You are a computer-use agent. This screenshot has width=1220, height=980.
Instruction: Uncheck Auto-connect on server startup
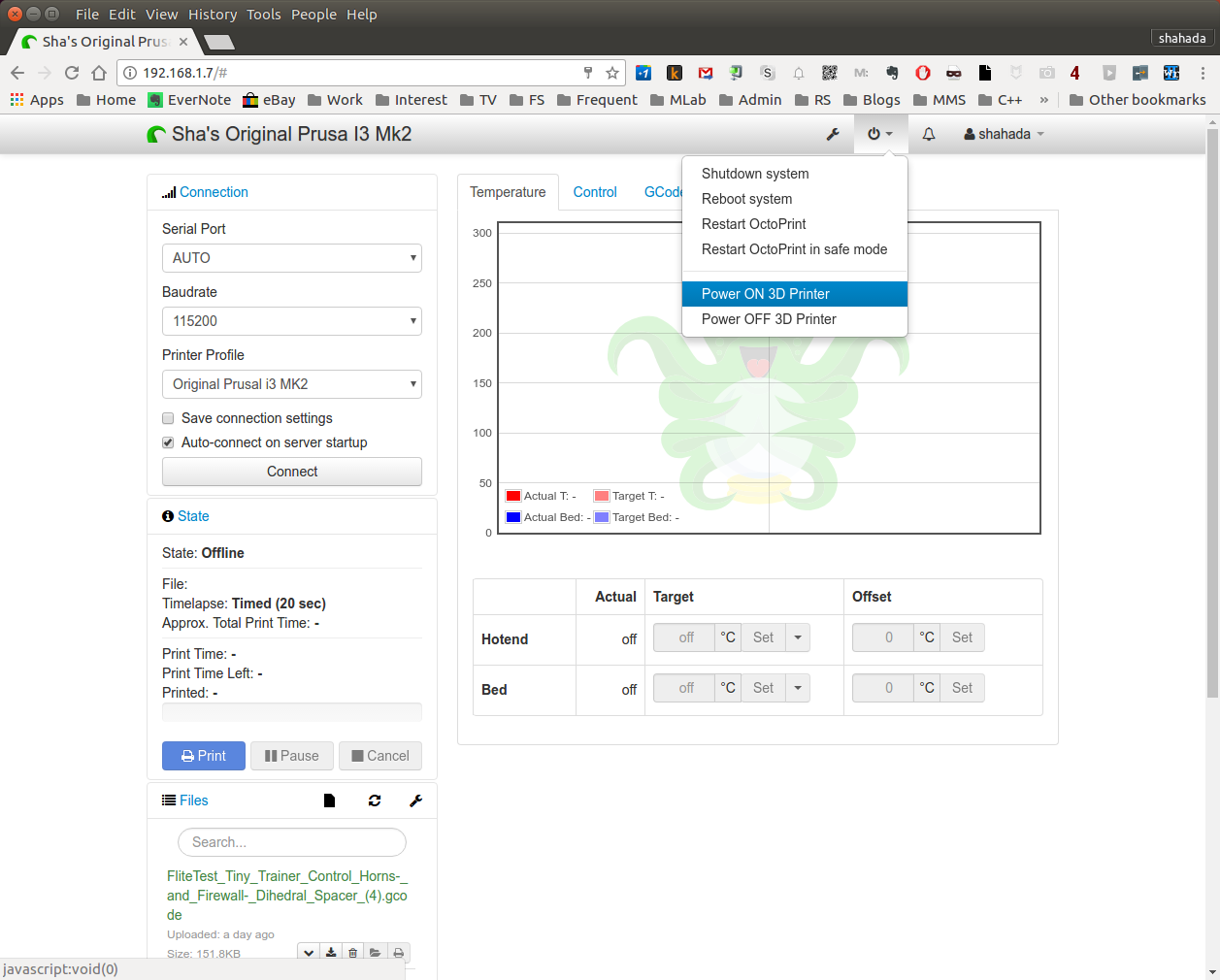(168, 442)
